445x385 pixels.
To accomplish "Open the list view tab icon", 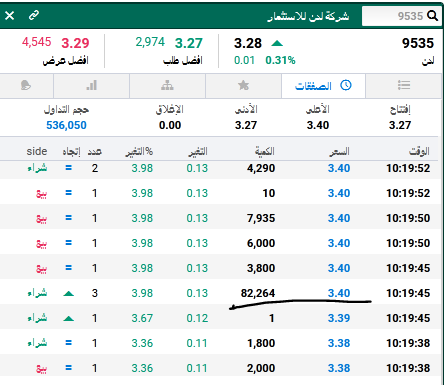I will click(x=404, y=85).
